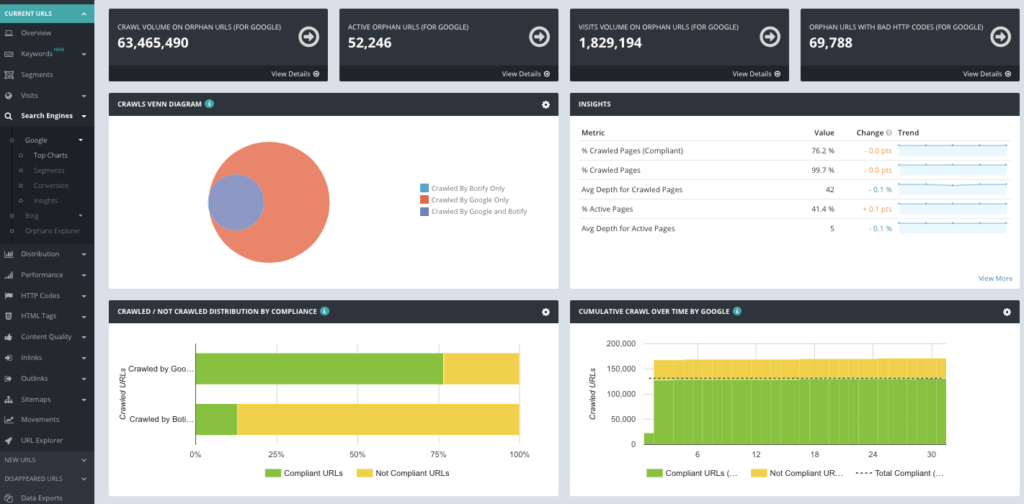Open gear on Cumulative Crawl Over Time panel
Image resolution: width=1024 pixels, height=504 pixels.
tap(1006, 312)
